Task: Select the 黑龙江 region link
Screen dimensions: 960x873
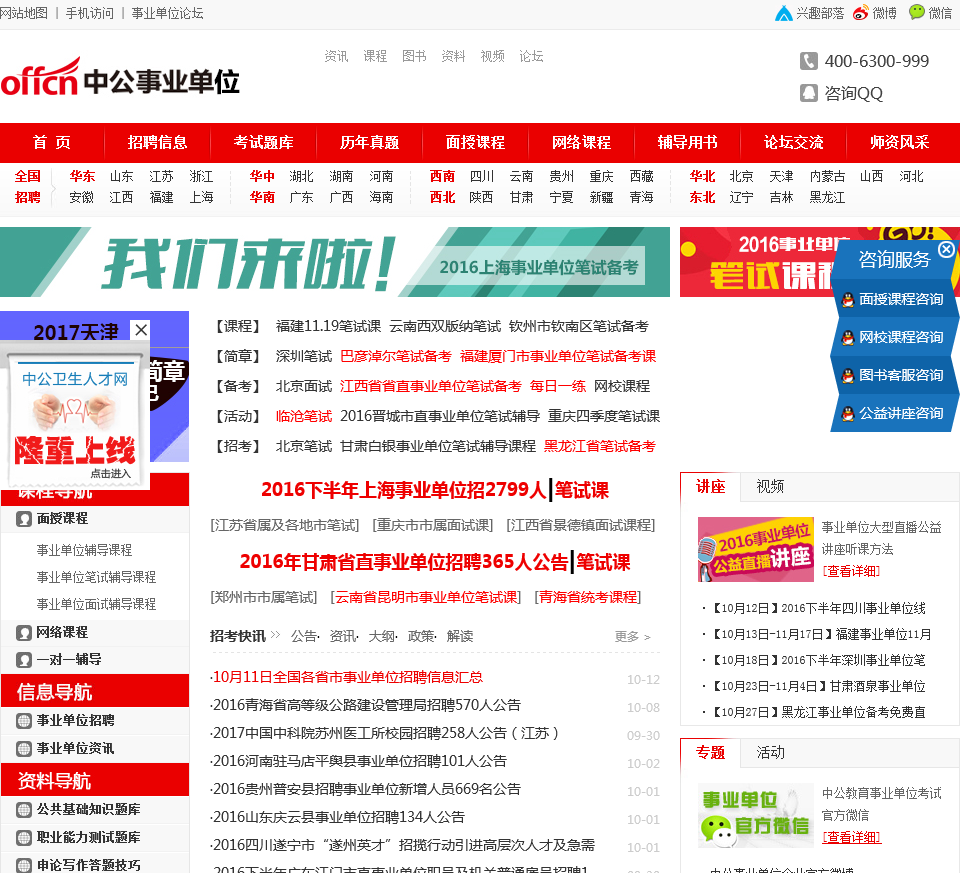Action: [x=827, y=197]
